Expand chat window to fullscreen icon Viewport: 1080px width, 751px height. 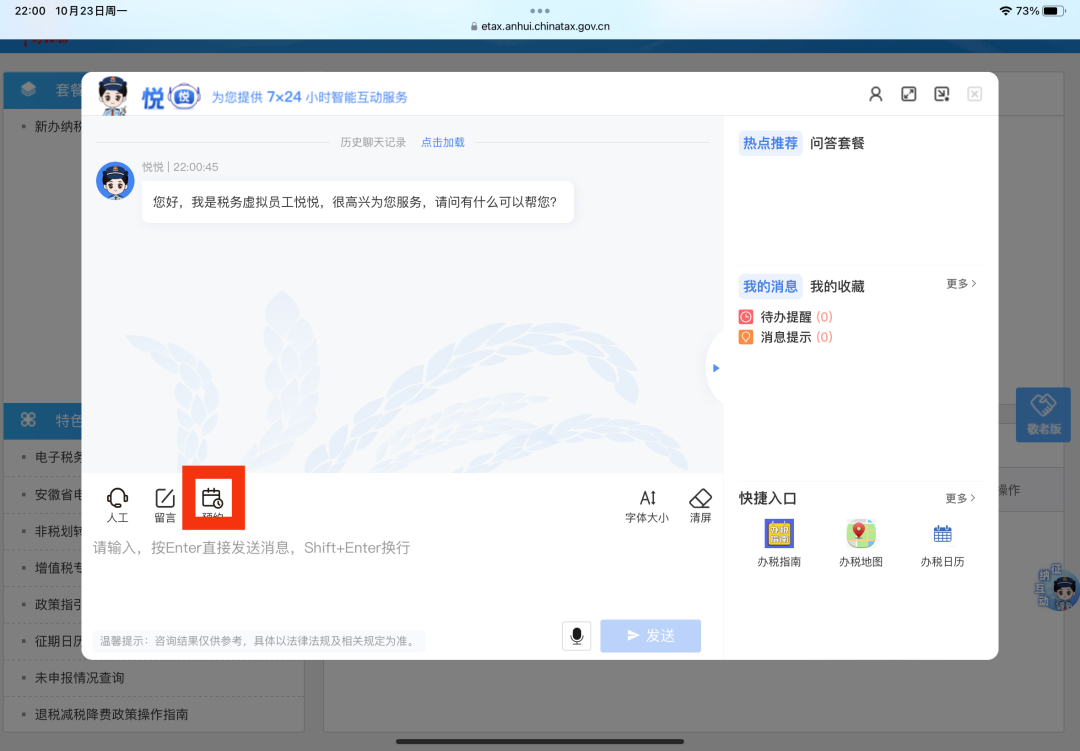[909, 94]
